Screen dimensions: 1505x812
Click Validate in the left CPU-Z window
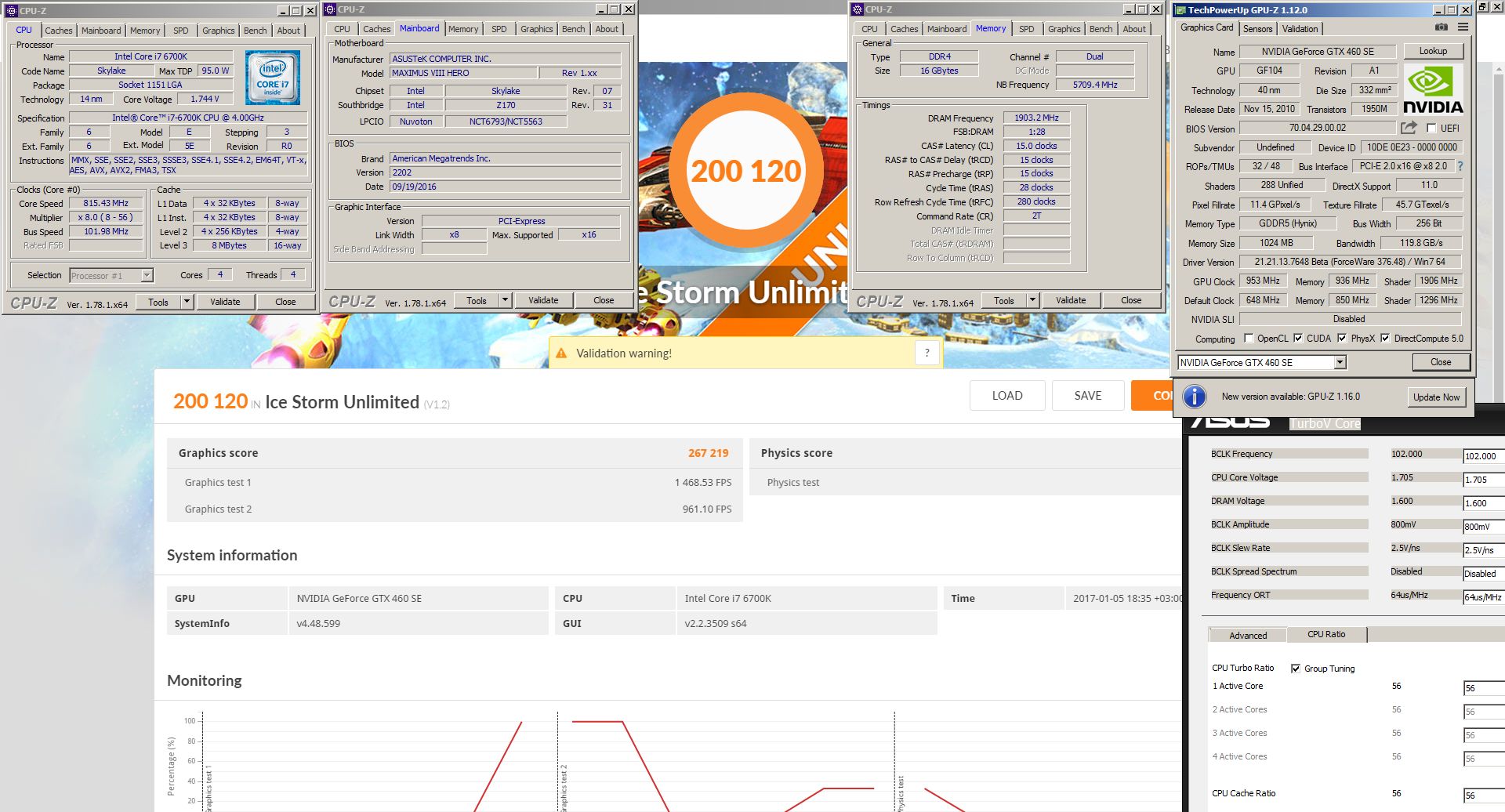225,302
